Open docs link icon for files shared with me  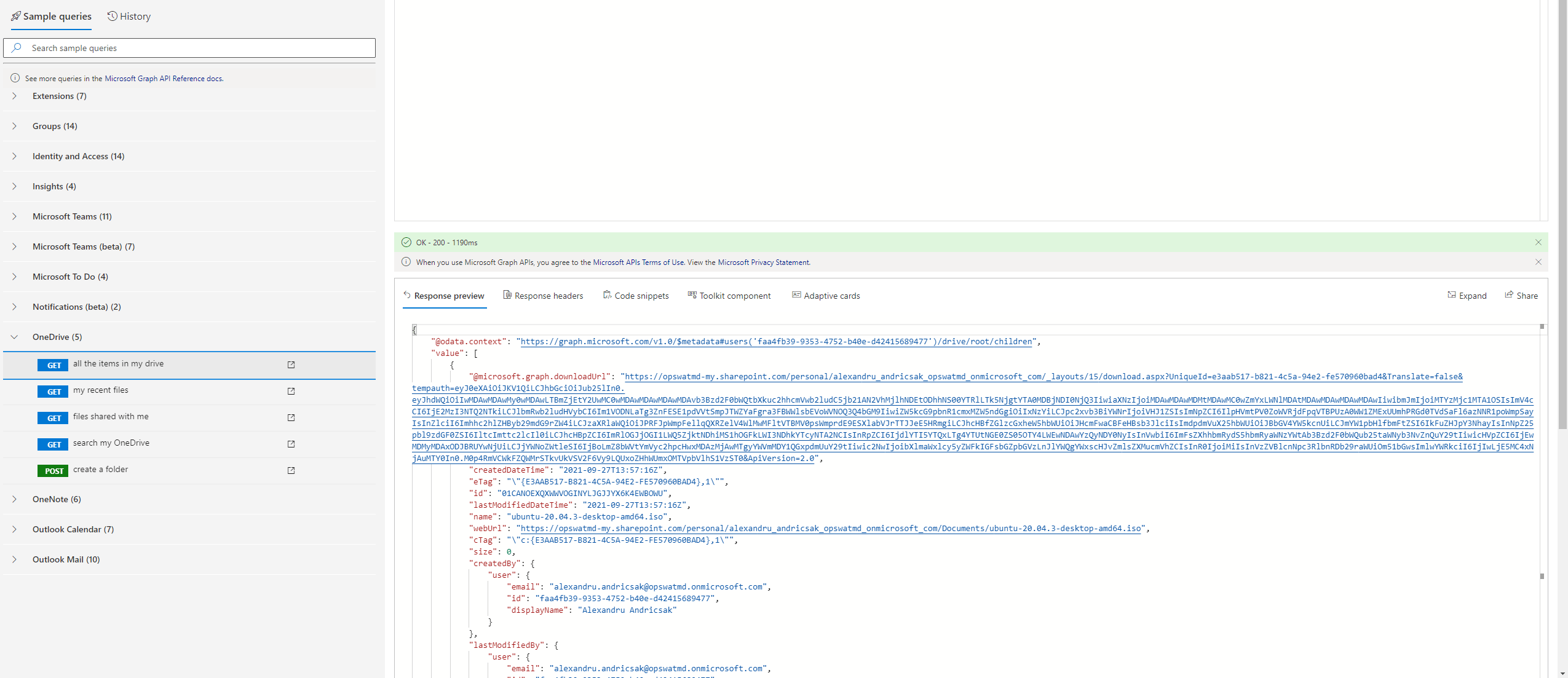tap(291, 417)
